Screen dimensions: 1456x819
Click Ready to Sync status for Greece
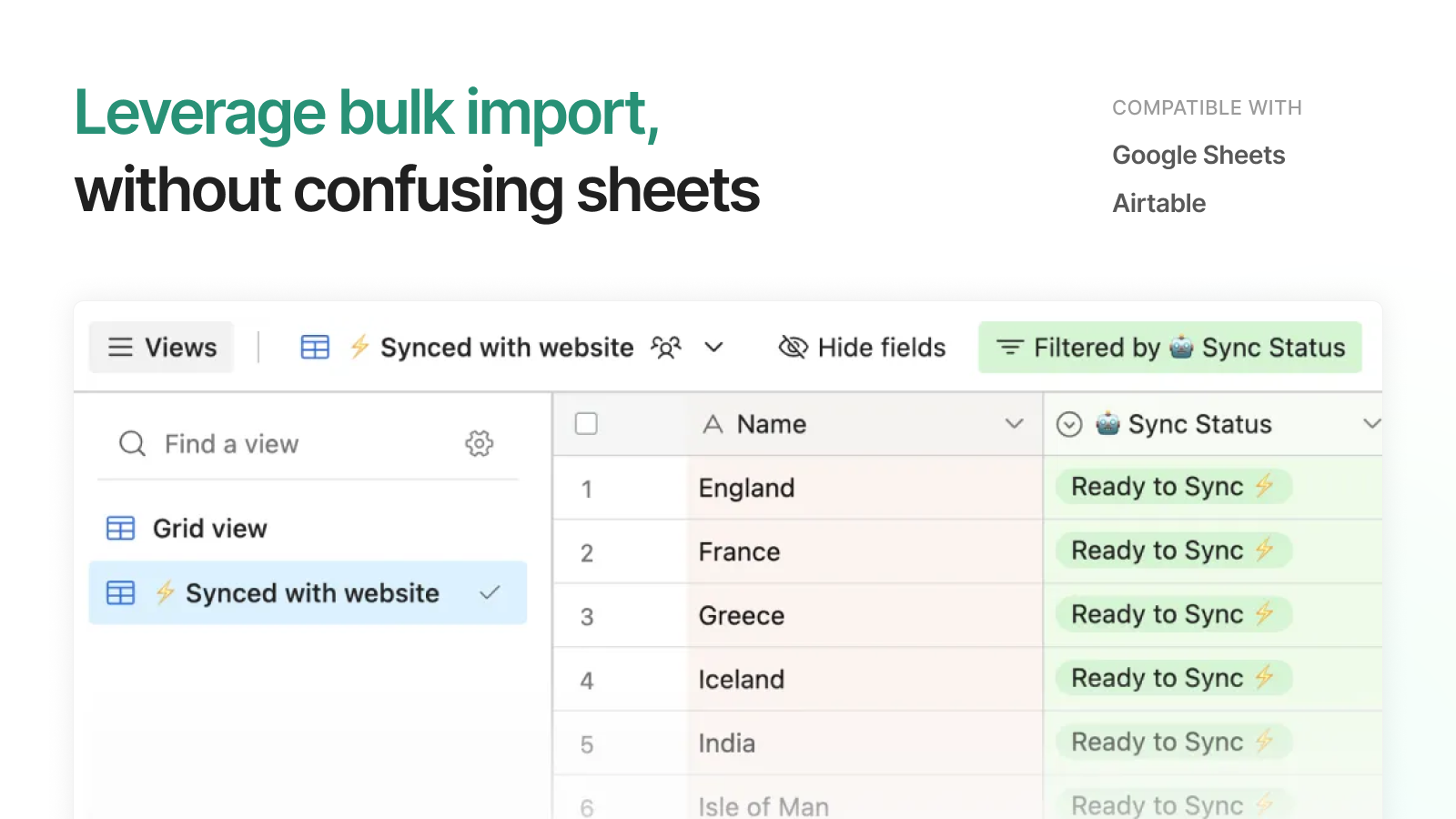[1174, 614]
